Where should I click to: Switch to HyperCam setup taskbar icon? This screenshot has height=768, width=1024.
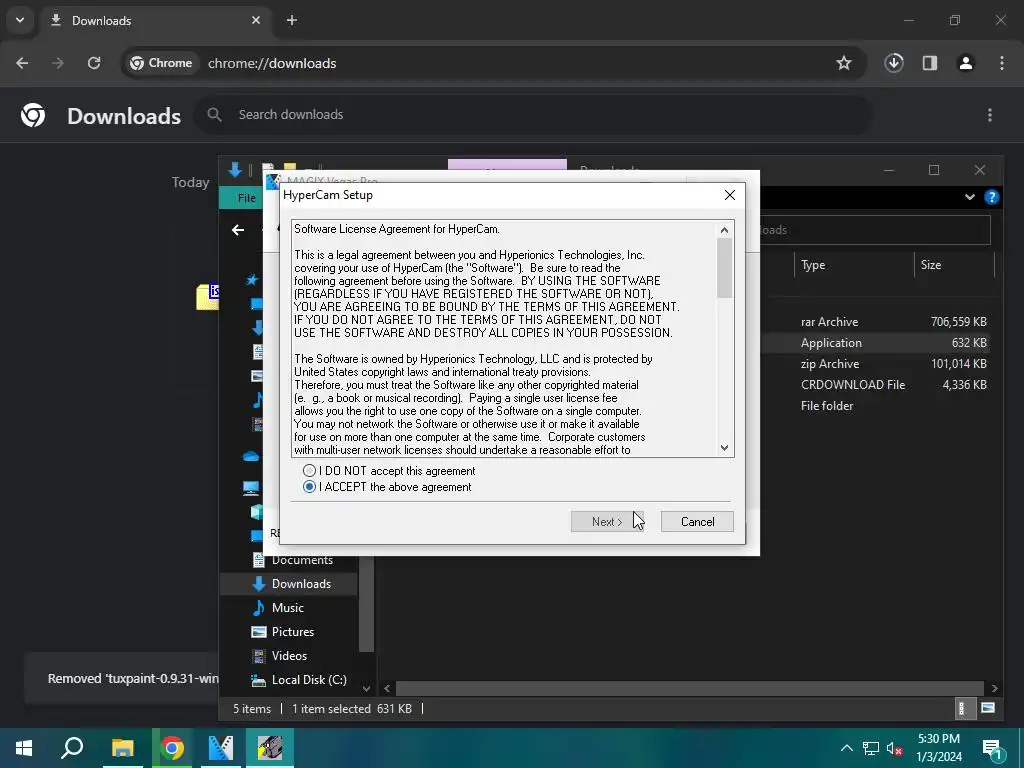(270, 748)
